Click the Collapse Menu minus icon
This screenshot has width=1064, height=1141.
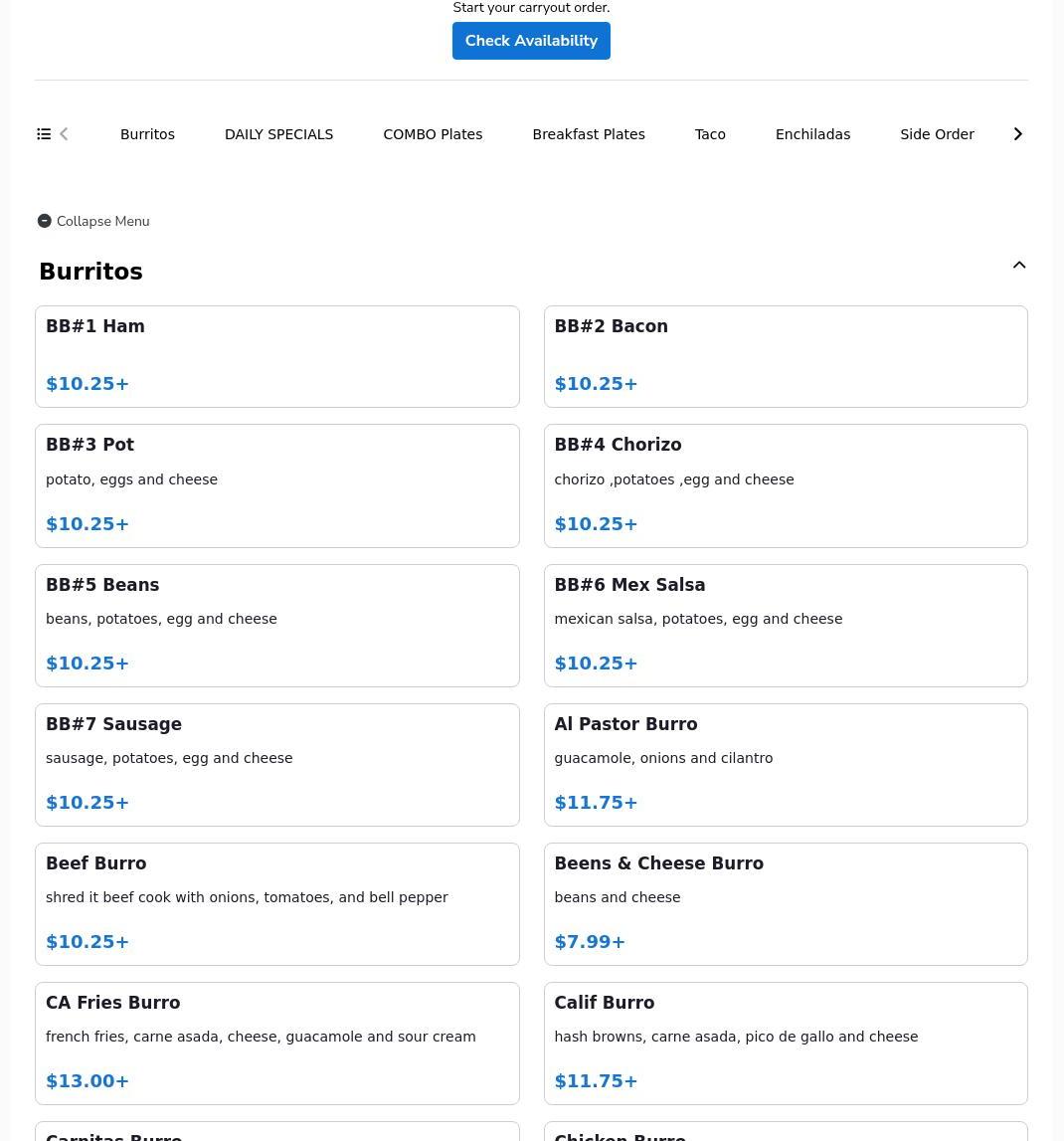coord(45,221)
